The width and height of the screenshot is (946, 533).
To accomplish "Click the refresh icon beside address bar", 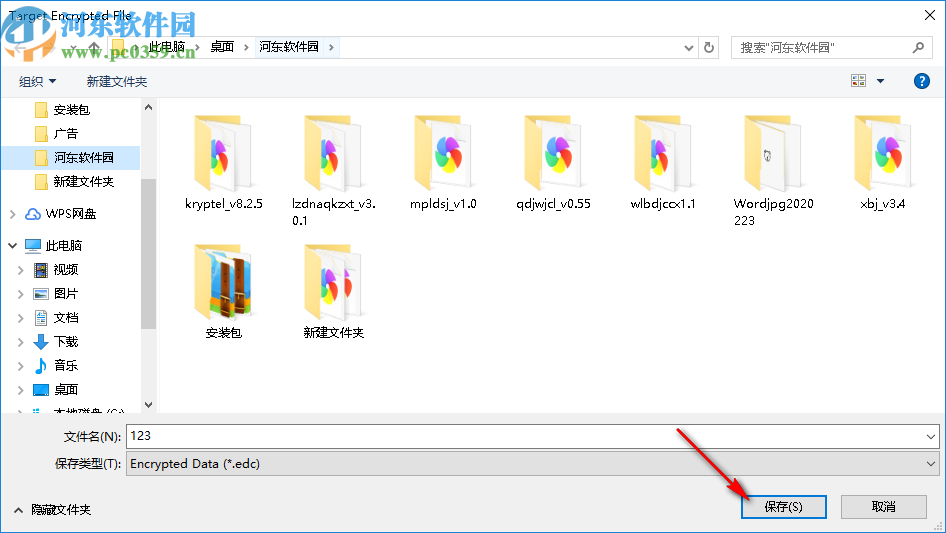I will click(x=709, y=47).
